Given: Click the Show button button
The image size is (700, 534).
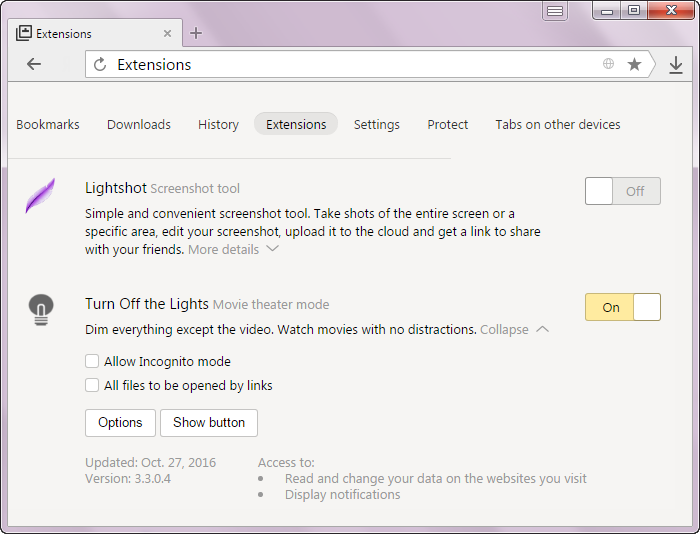Looking at the screenshot, I should [209, 422].
